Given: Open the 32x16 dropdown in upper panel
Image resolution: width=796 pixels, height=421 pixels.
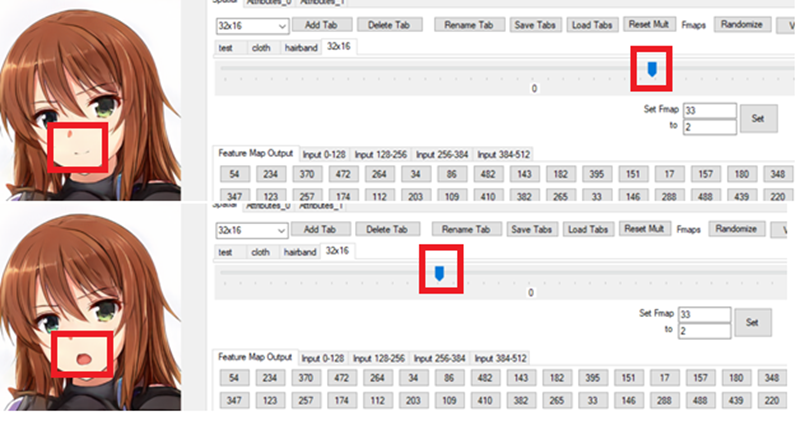Looking at the screenshot, I should click(252, 26).
